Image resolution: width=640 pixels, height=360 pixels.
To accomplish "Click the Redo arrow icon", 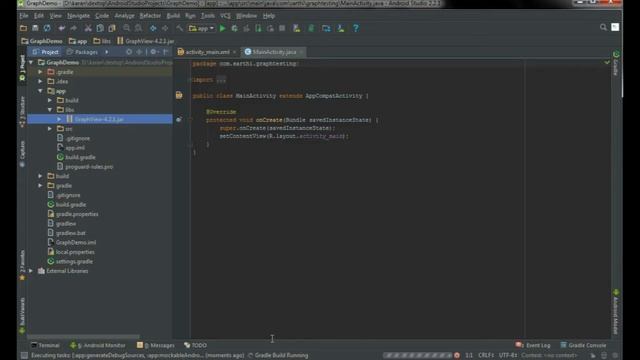I will click(73, 28).
